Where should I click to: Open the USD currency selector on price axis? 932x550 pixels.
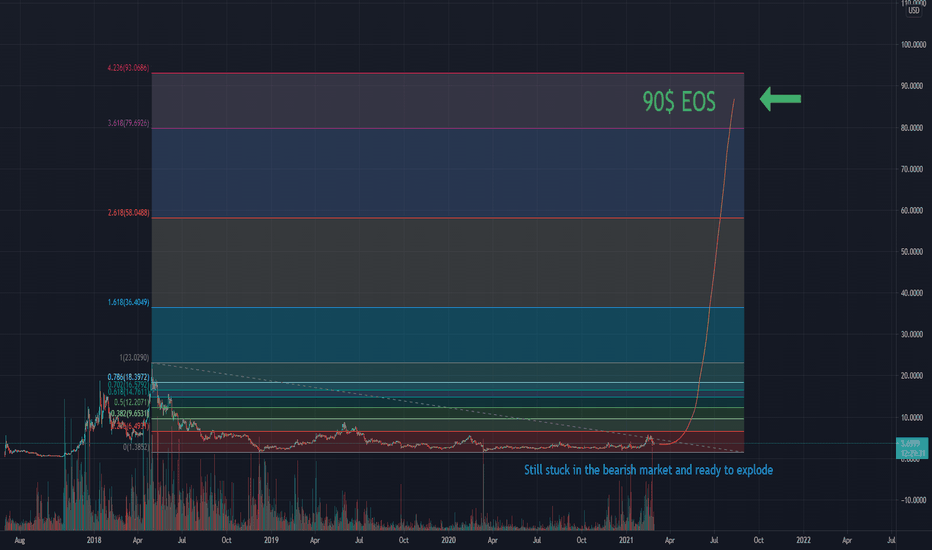(x=914, y=11)
